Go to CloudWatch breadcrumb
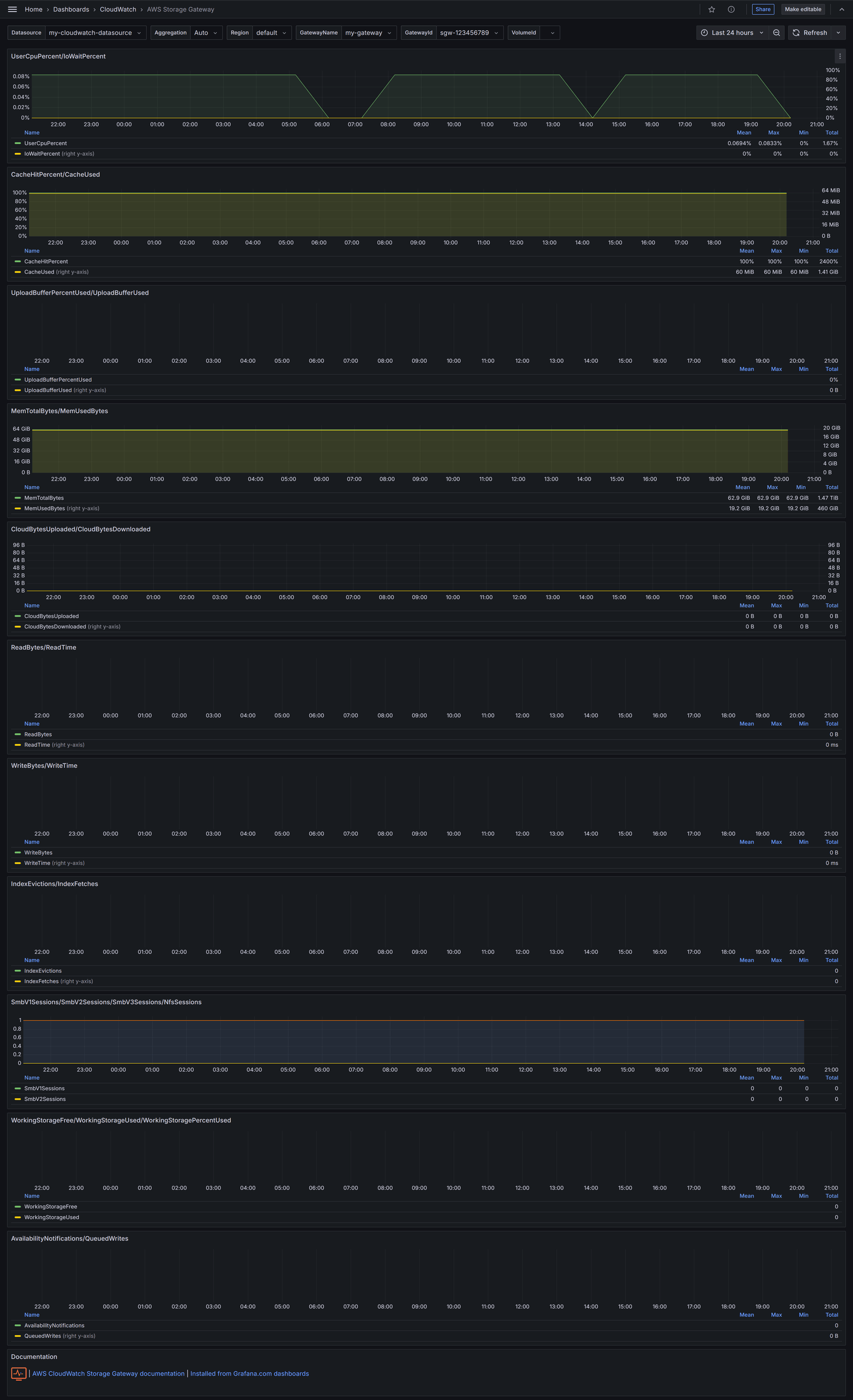The image size is (853, 1400). click(x=118, y=10)
